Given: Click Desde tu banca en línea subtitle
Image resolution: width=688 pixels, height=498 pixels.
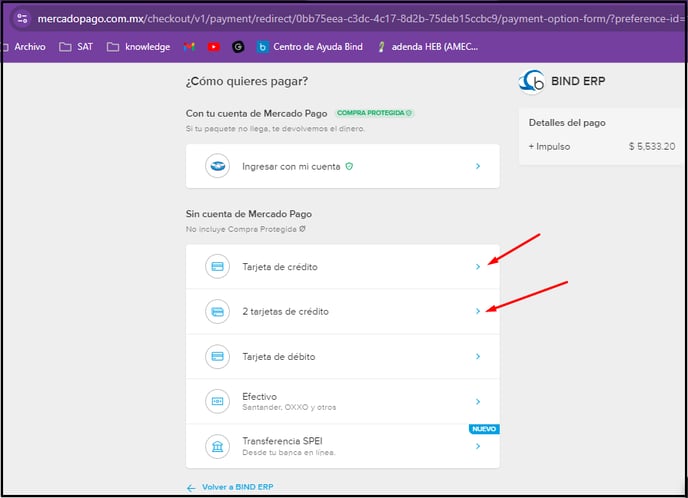Looking at the screenshot, I should [x=289, y=452].
